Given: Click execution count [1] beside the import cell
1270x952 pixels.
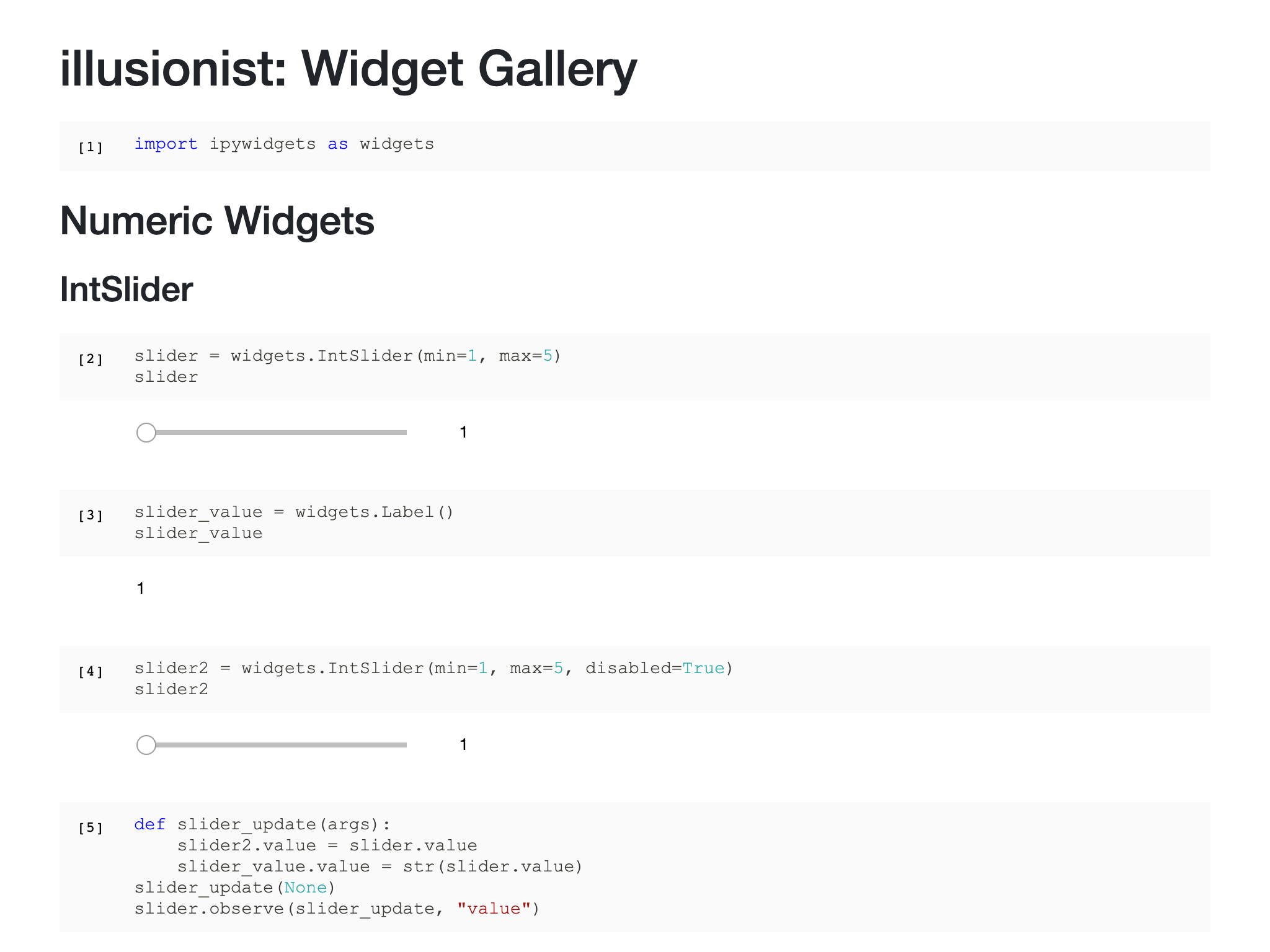Looking at the screenshot, I should [x=91, y=146].
